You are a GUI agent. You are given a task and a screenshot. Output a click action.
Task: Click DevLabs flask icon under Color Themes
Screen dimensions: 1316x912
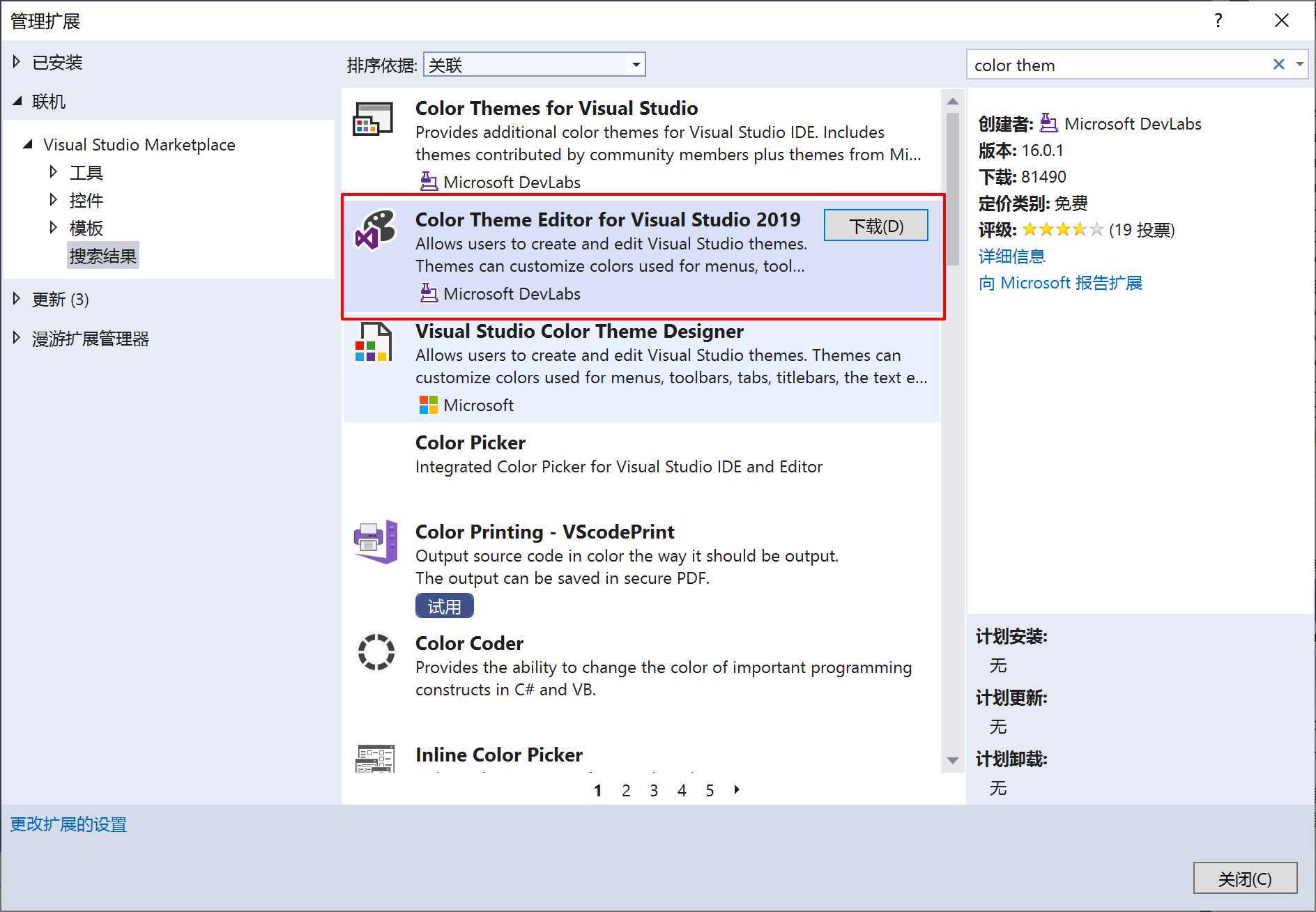pyautogui.click(x=429, y=182)
